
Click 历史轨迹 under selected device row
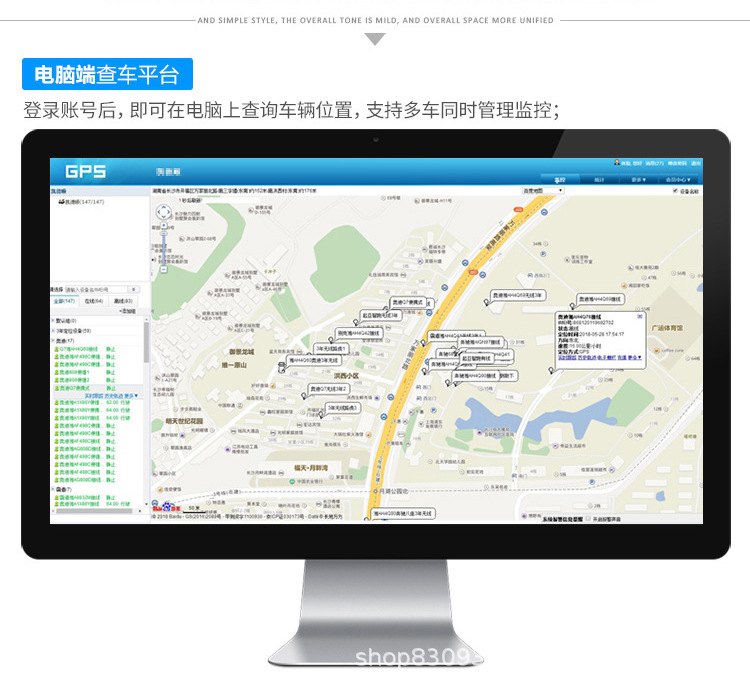coord(114,396)
